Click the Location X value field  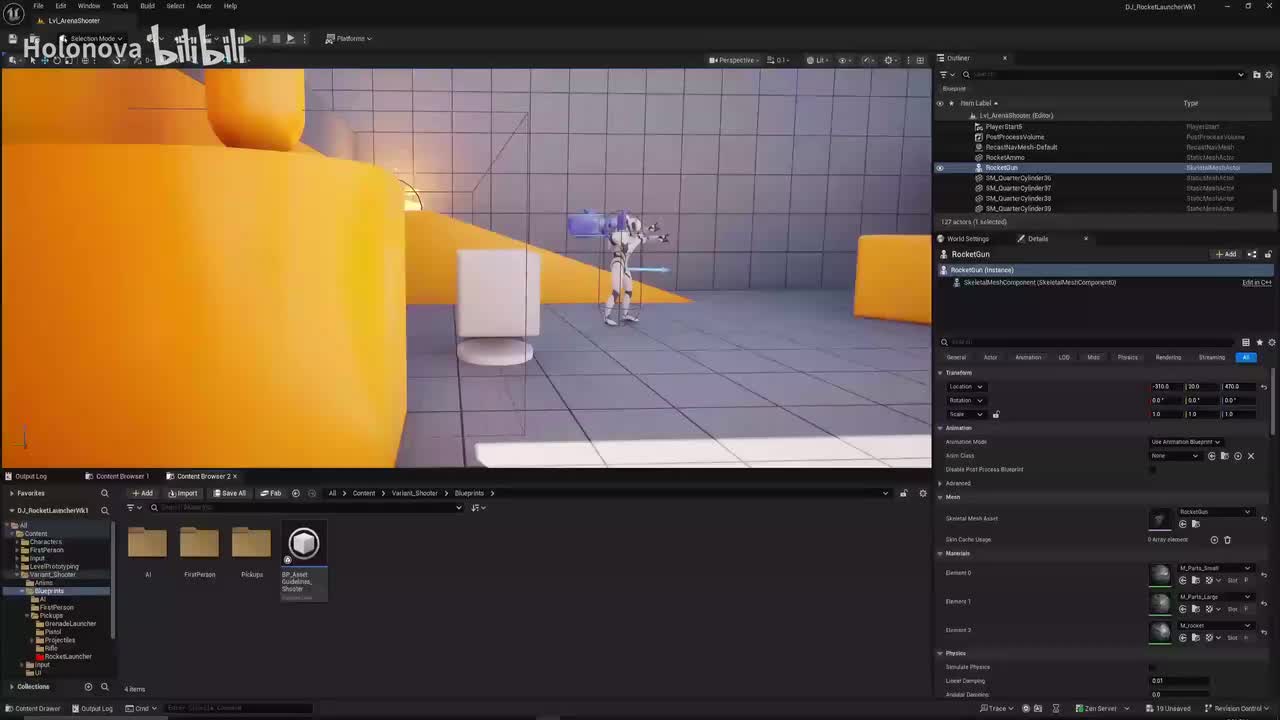(x=1168, y=387)
